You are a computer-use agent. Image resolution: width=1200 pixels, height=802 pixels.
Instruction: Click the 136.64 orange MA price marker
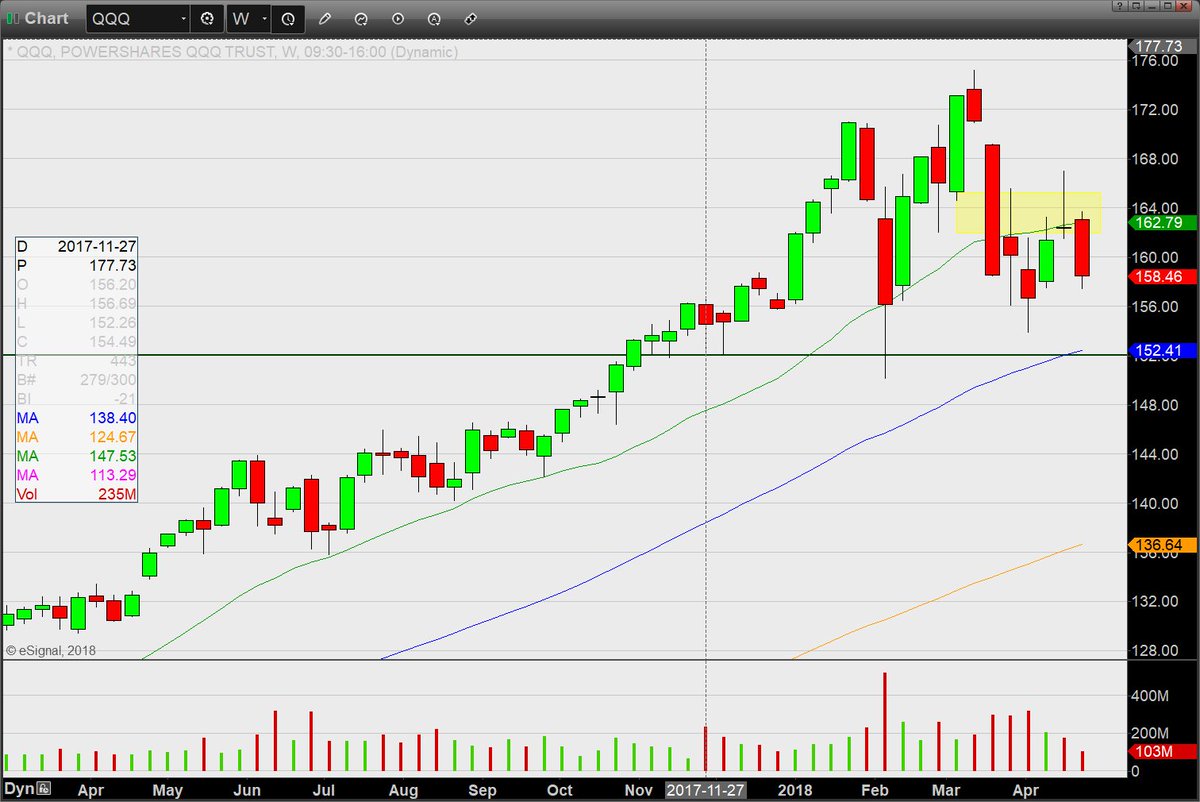[x=1160, y=545]
